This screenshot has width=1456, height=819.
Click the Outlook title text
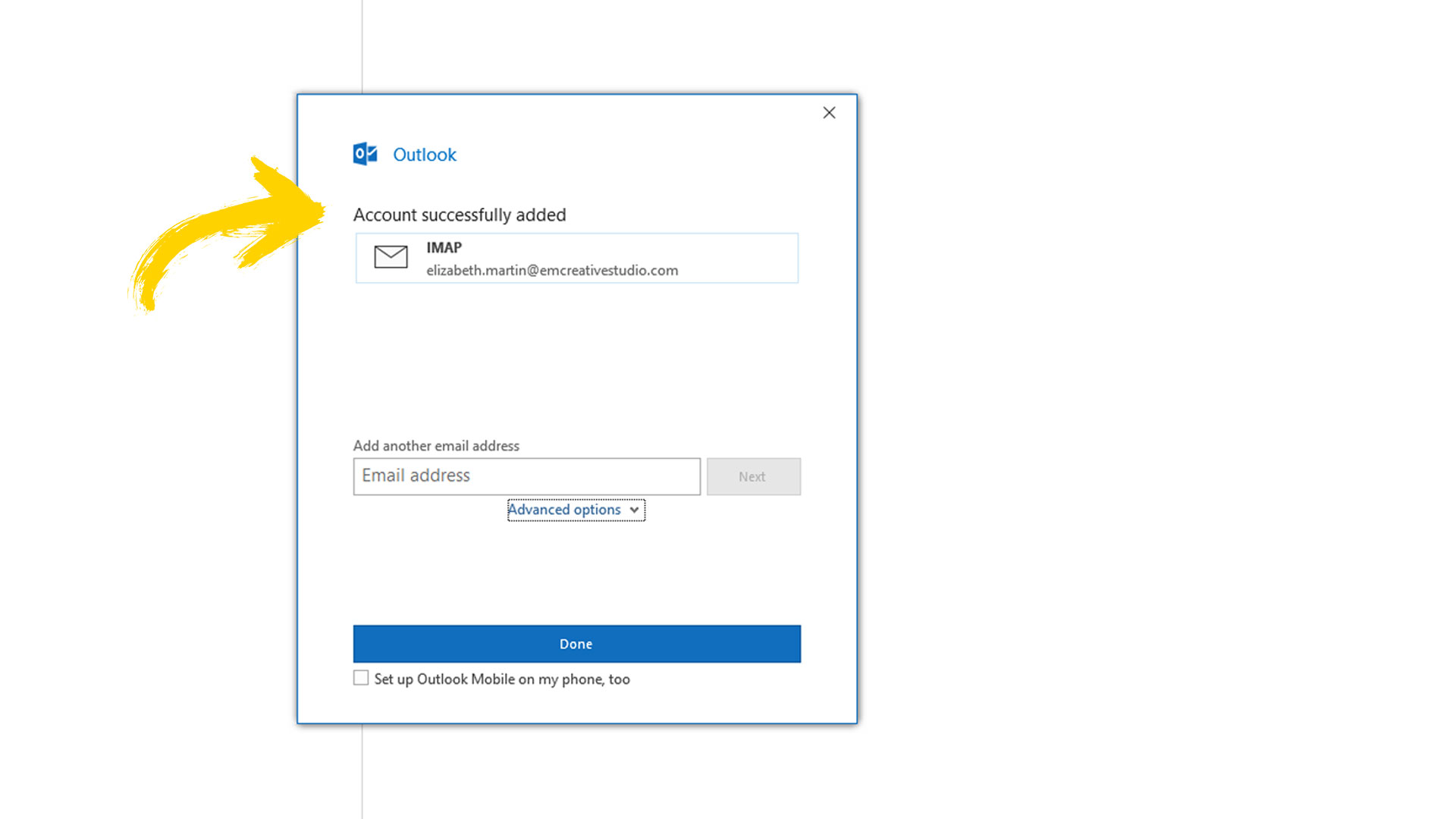coord(425,155)
